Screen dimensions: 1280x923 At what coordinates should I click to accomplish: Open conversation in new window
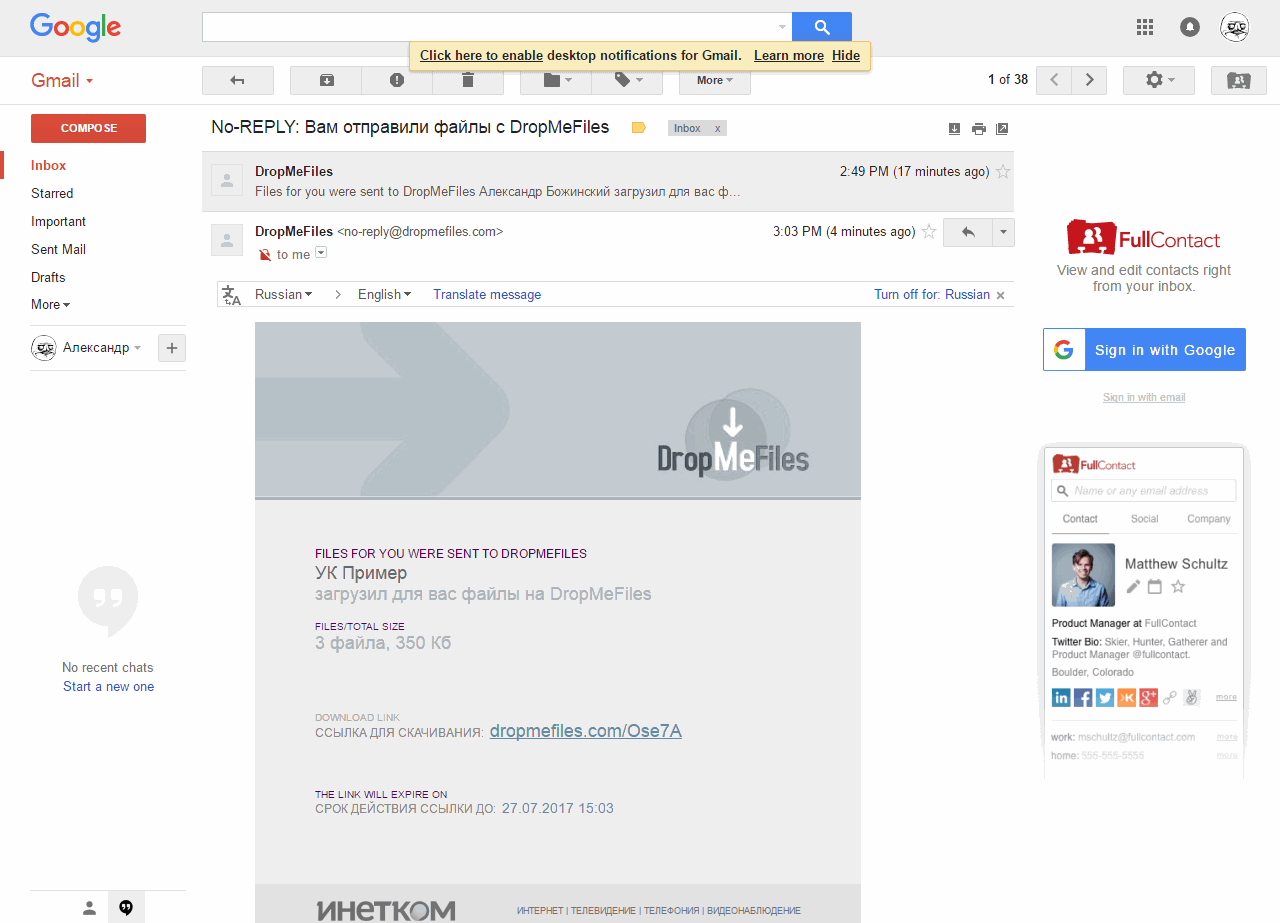click(1002, 128)
